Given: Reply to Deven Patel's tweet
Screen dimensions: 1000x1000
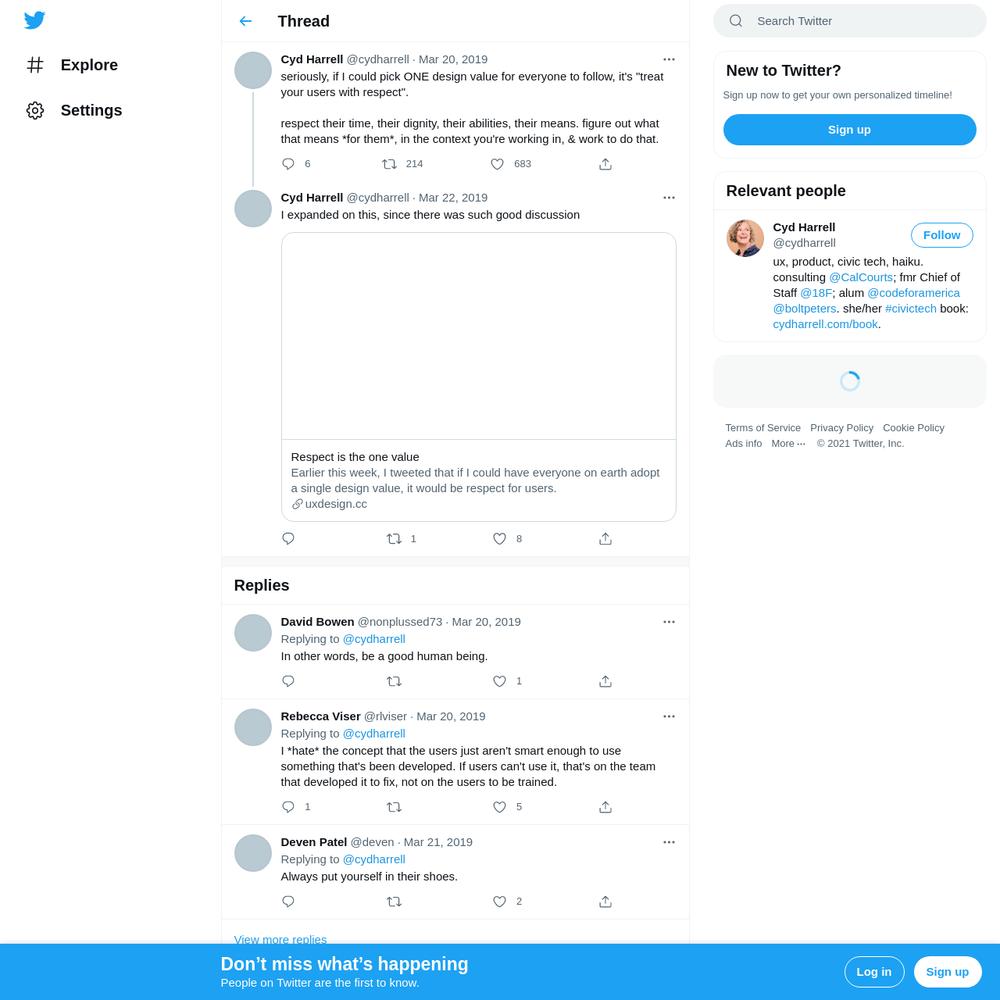Looking at the screenshot, I should (x=288, y=901).
